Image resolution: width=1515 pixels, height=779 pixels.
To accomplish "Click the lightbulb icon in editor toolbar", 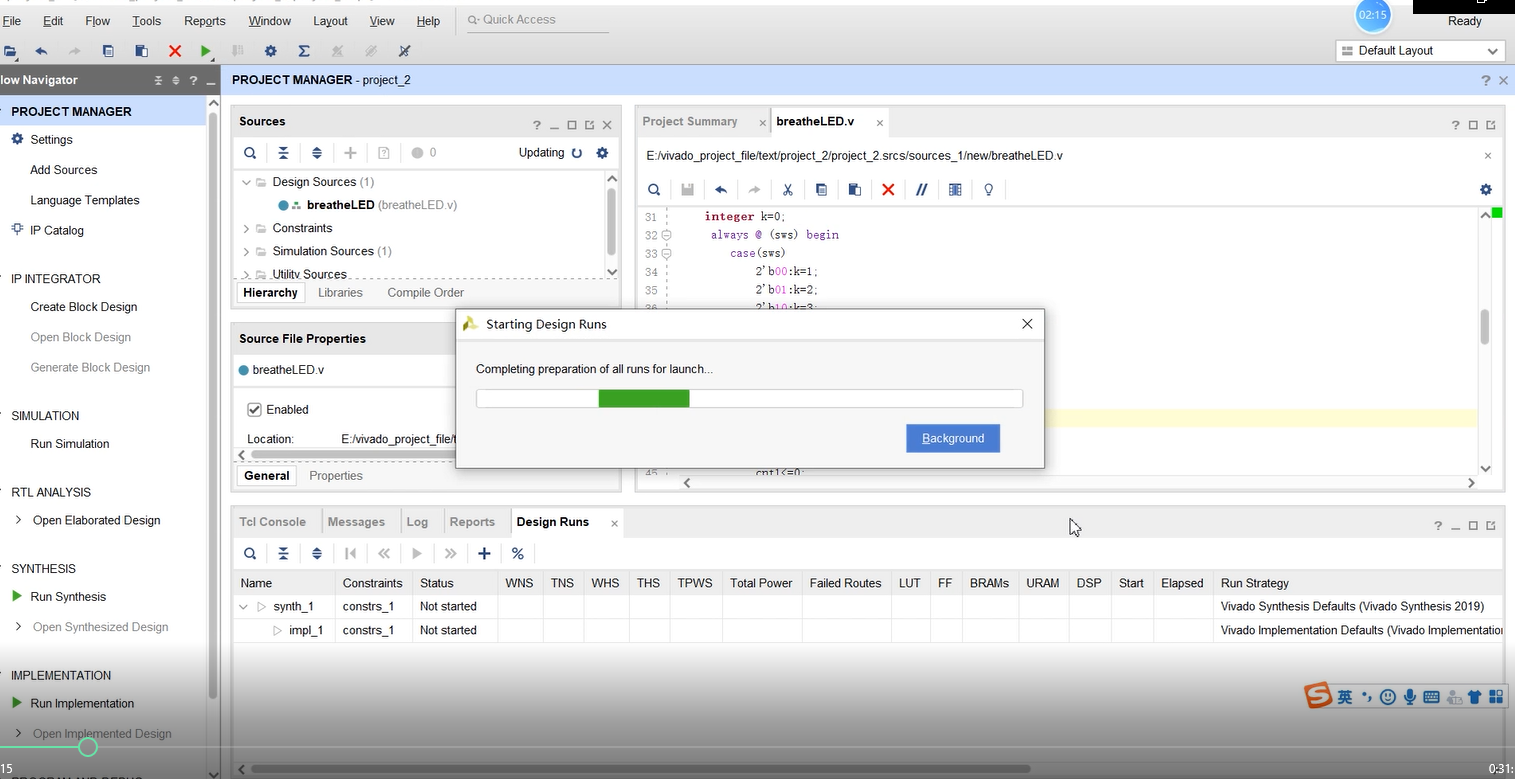I will click(989, 189).
